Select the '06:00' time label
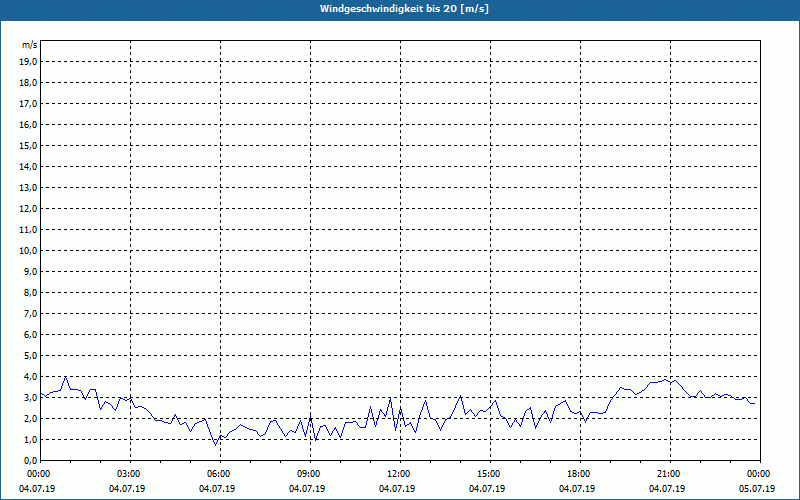Screen dimensions: 800x500 click(x=218, y=474)
